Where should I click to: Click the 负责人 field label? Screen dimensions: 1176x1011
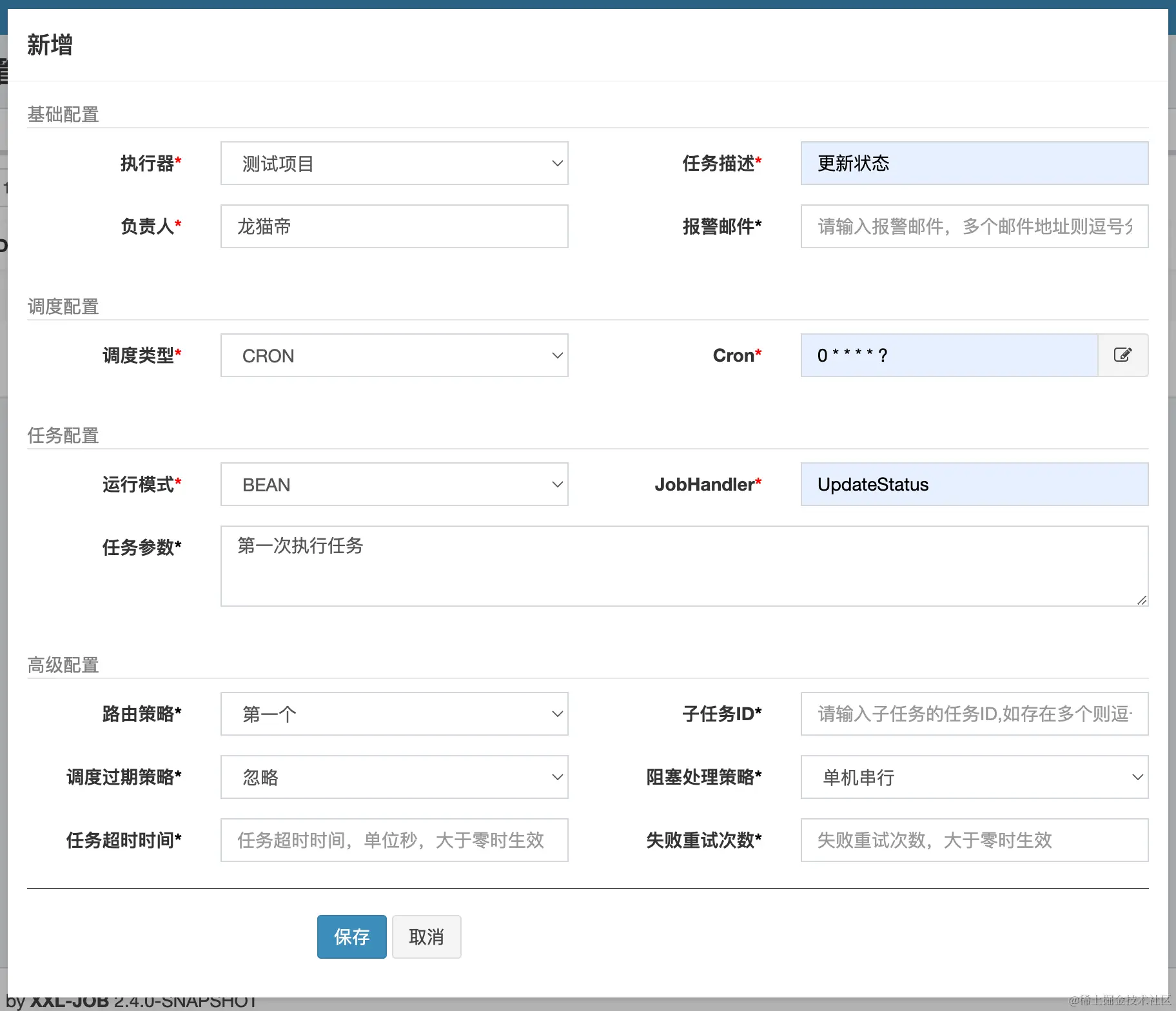151,226
